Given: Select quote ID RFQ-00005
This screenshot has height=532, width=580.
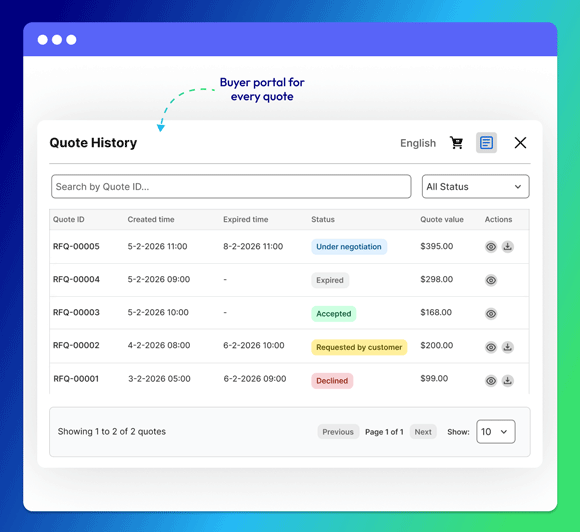Looking at the screenshot, I should click(76, 246).
